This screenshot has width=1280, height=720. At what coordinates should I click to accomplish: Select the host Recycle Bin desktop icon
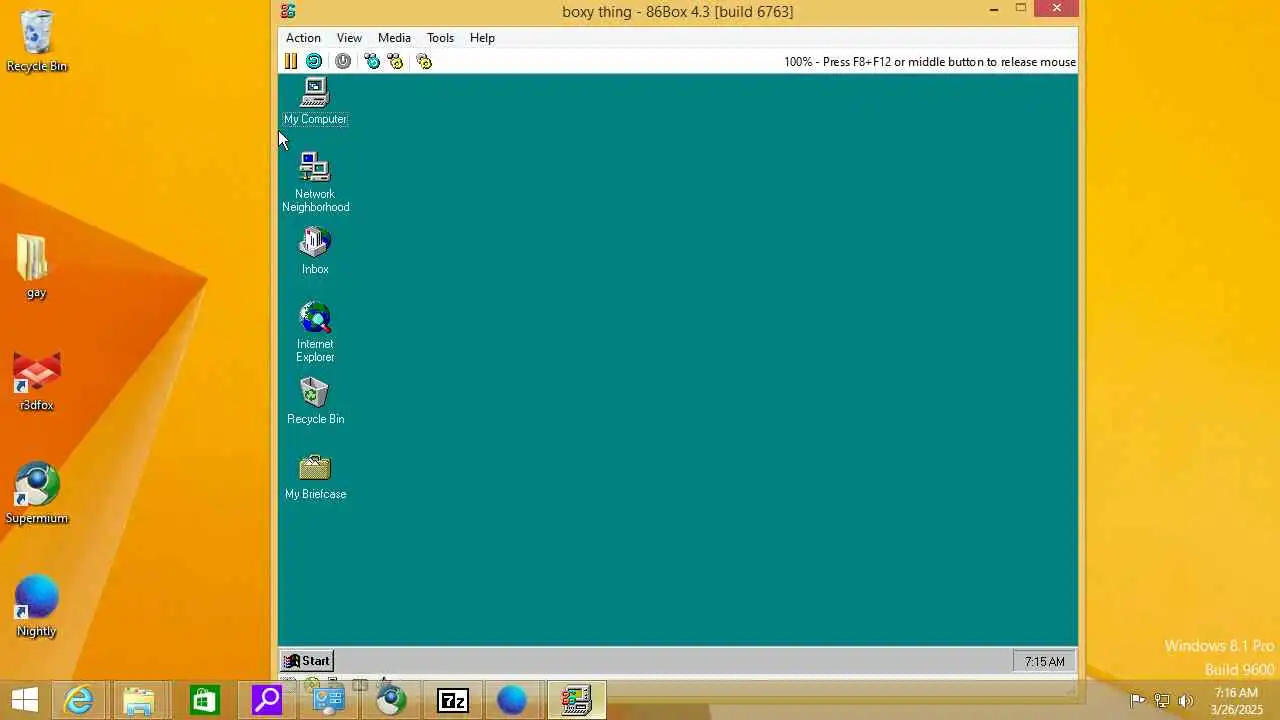(37, 41)
